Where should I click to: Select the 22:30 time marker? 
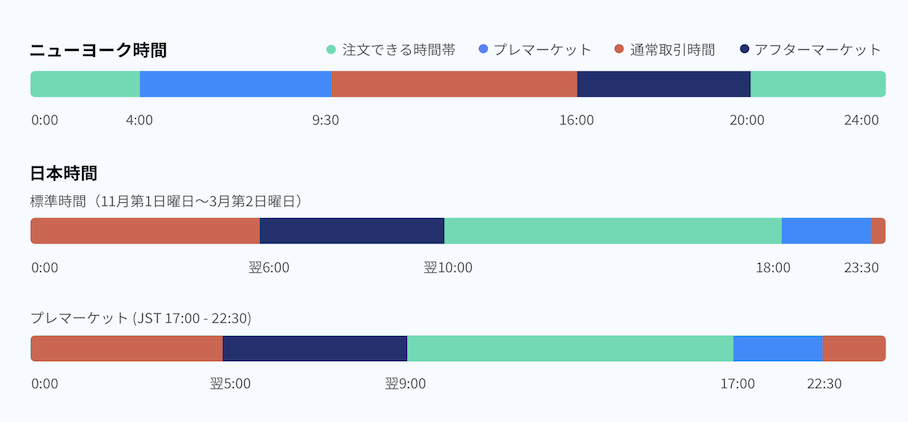click(825, 384)
